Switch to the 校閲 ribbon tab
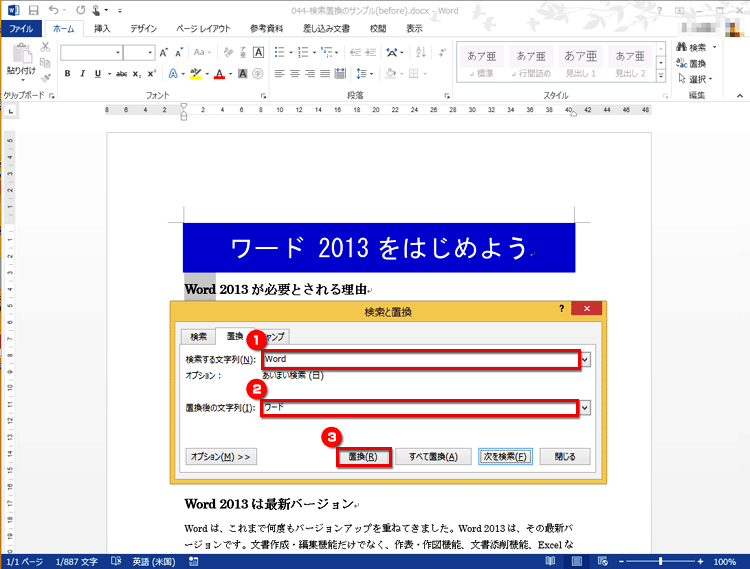 click(378, 29)
